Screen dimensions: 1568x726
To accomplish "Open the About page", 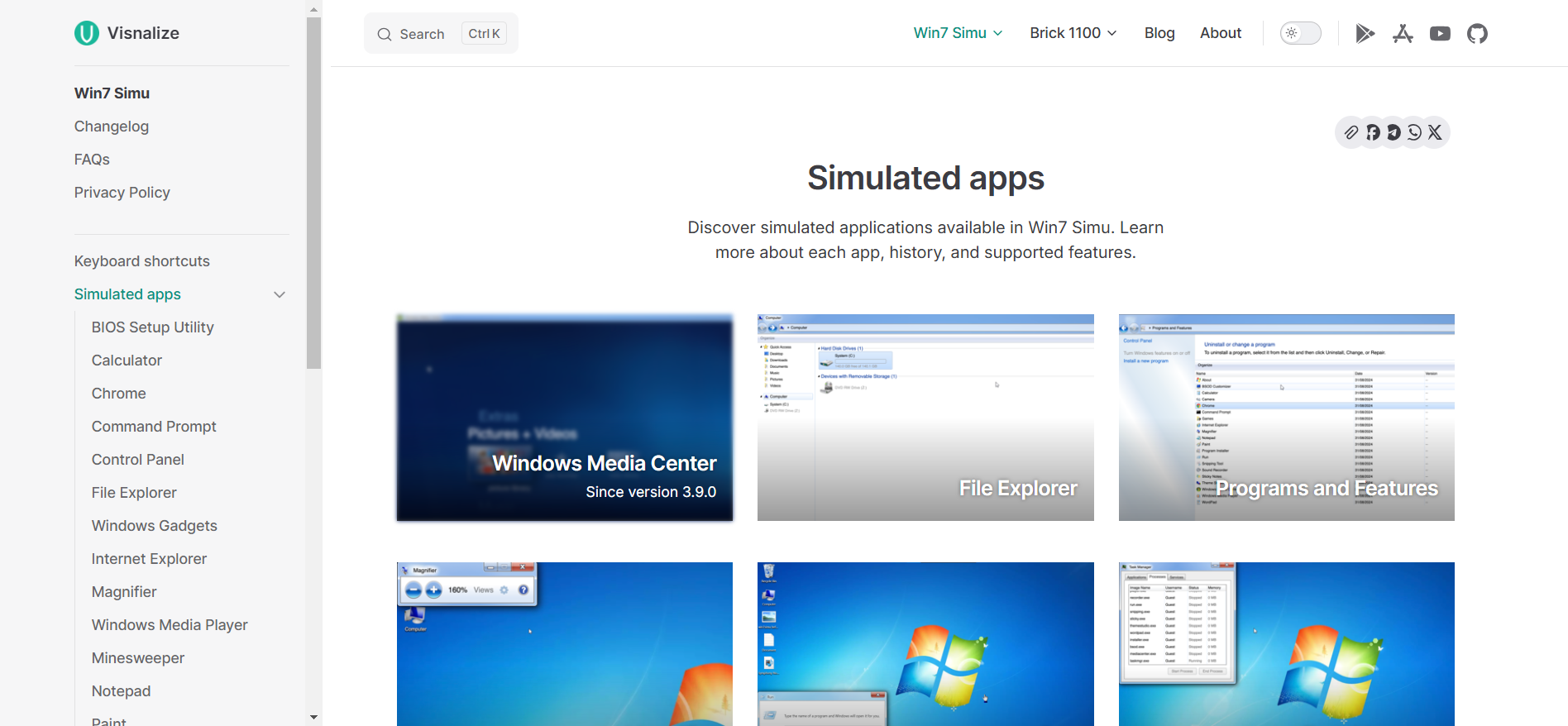I will point(1221,33).
